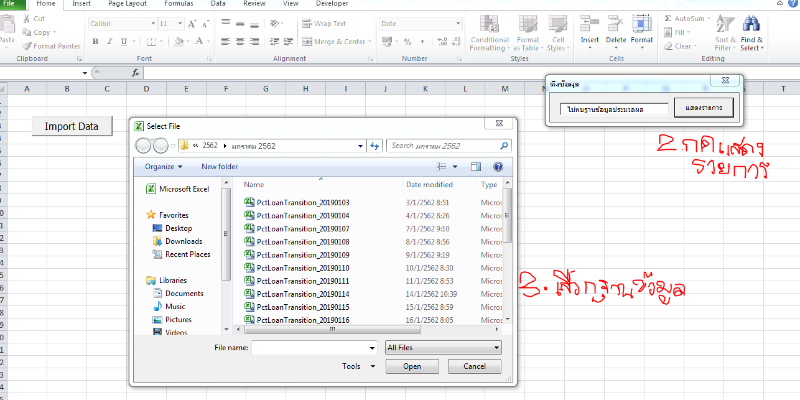
Task: Toggle the preview pane icon
Action: [x=477, y=167]
